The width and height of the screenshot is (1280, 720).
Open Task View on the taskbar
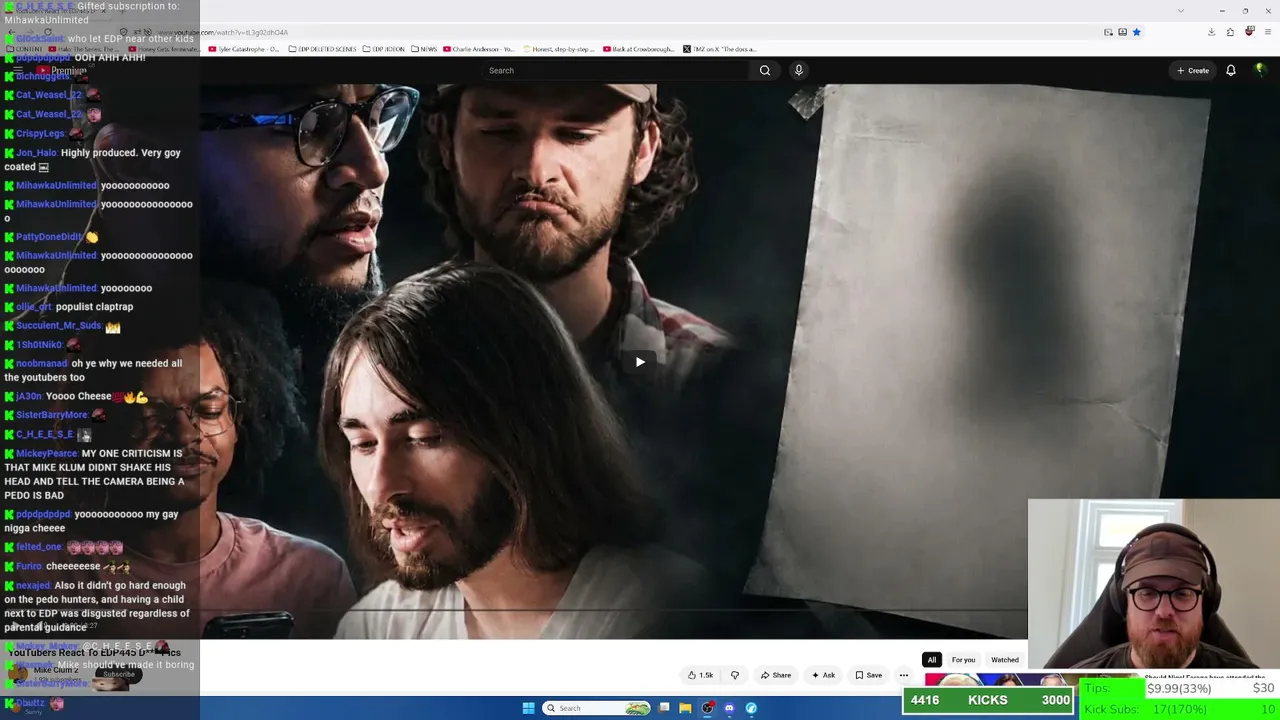(x=664, y=708)
